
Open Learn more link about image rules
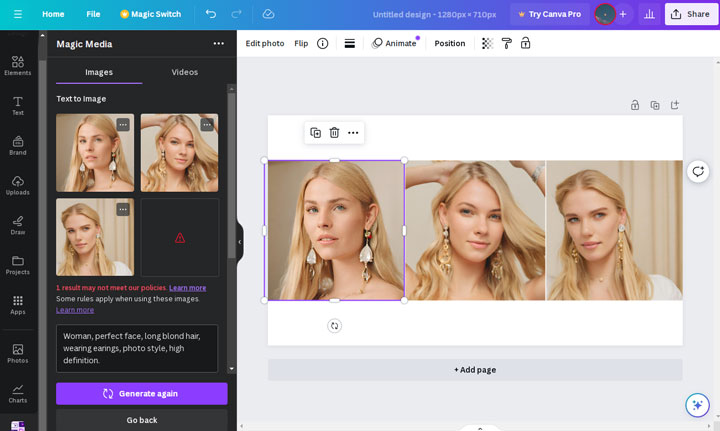pos(75,310)
